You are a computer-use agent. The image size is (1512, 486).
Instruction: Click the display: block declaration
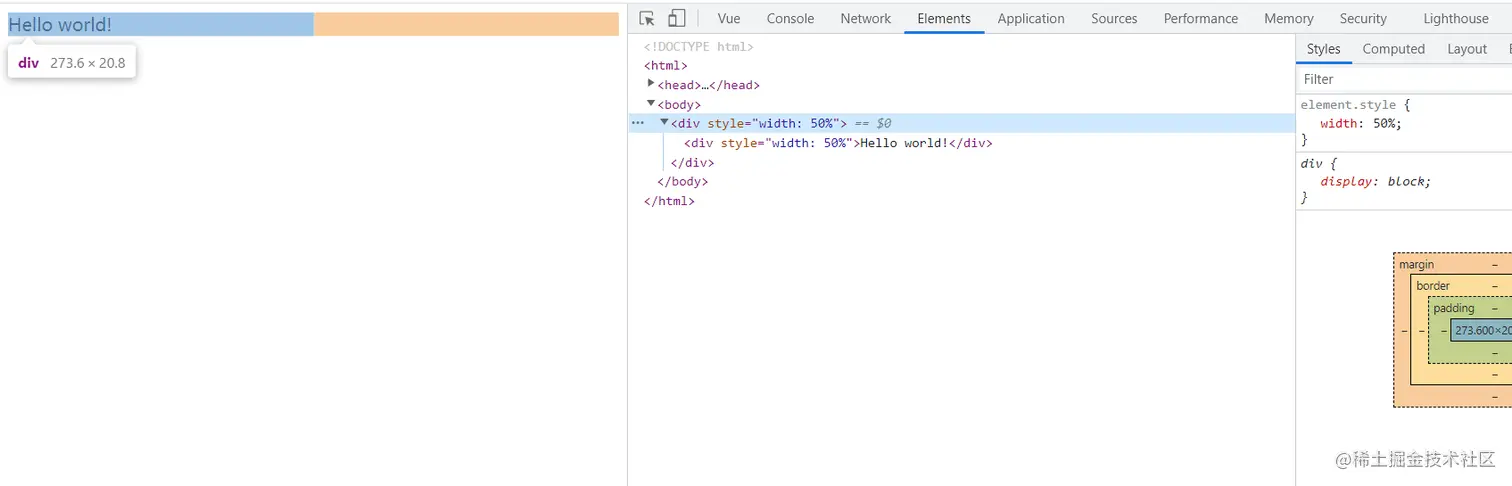click(1376, 182)
